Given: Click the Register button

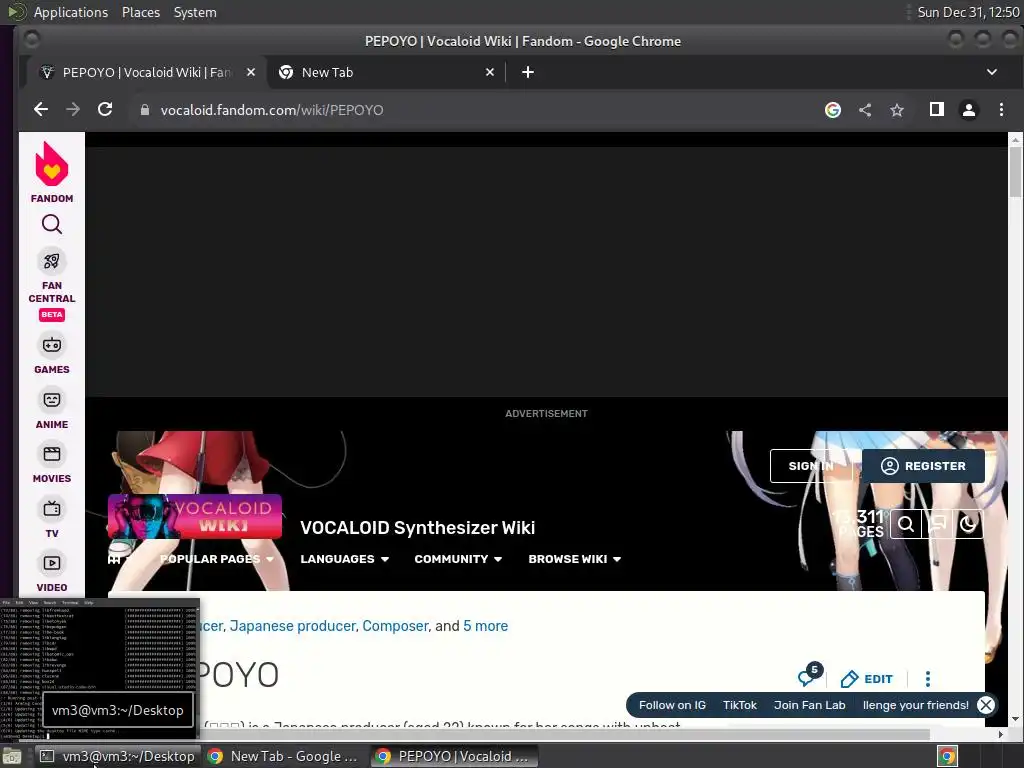Looking at the screenshot, I should [923, 466].
